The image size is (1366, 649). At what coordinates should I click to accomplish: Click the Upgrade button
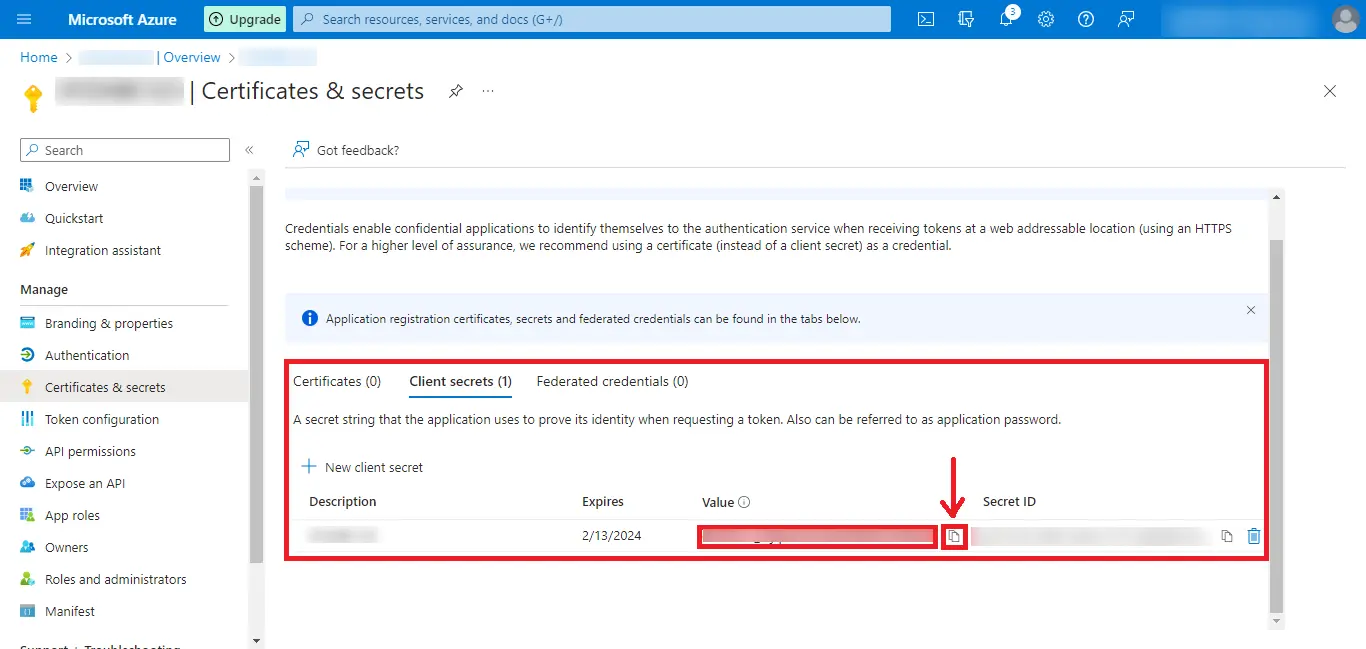(x=245, y=19)
